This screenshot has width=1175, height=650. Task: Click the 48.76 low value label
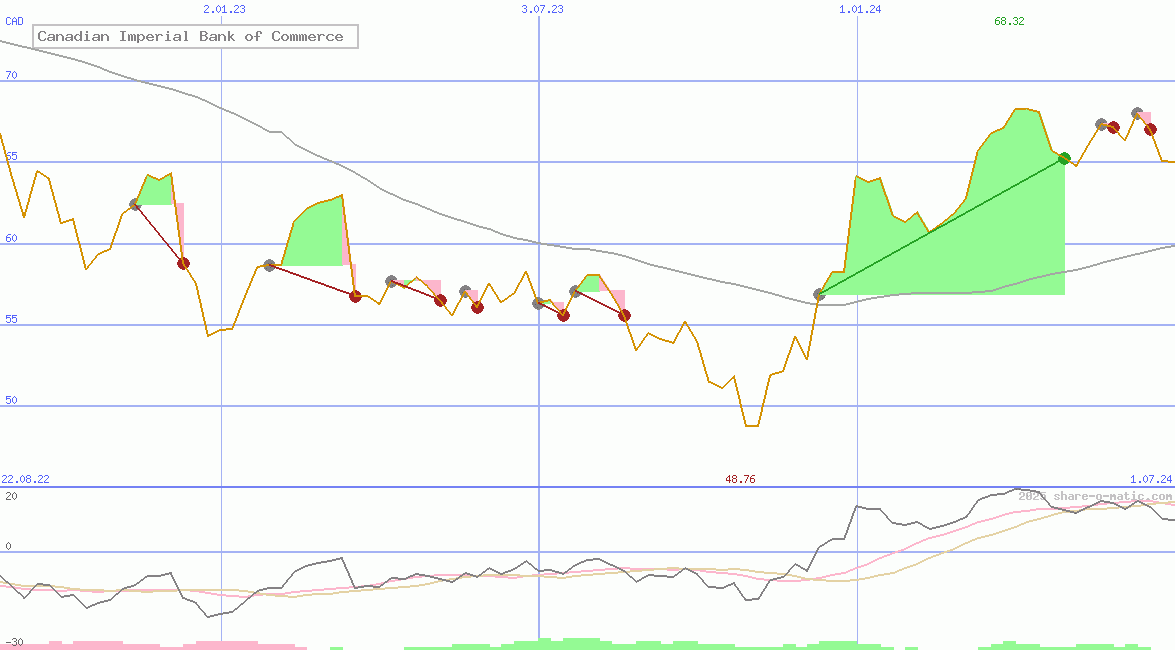pyautogui.click(x=740, y=479)
